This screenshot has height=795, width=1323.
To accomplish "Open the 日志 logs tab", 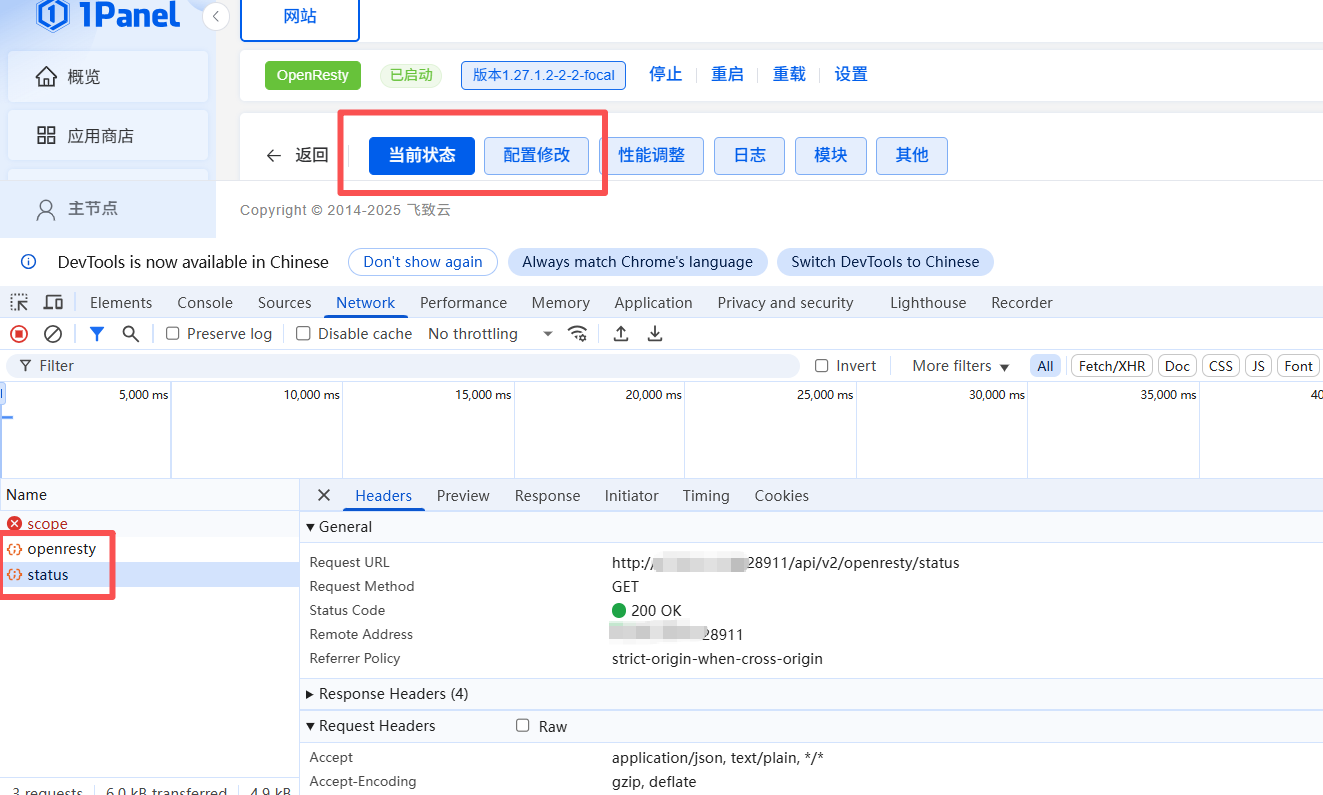I will click(x=750, y=155).
